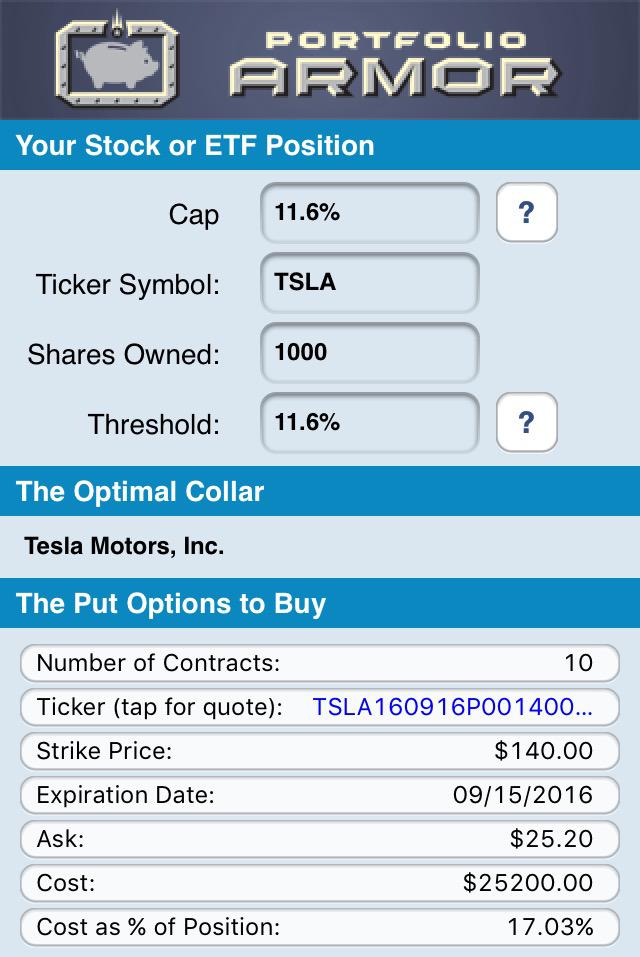
Task: Select the Strike Price row
Action: (320, 751)
